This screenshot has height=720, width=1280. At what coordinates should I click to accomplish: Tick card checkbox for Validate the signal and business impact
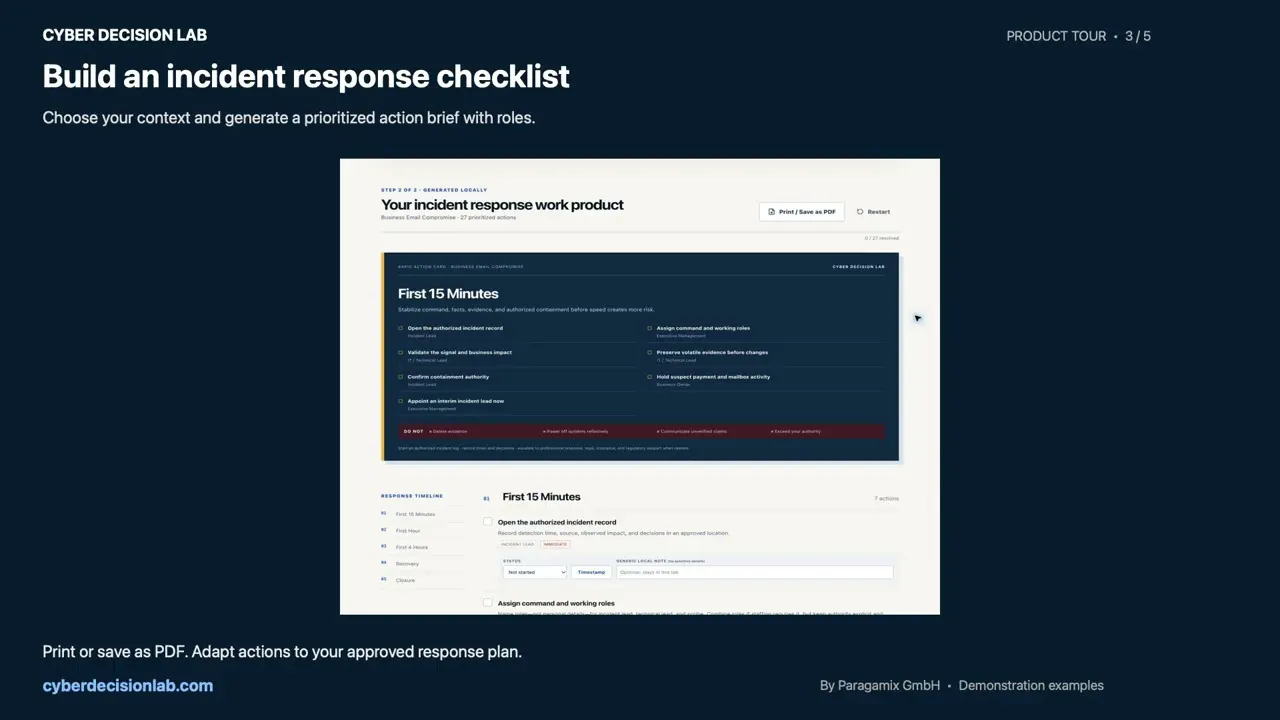click(x=401, y=352)
